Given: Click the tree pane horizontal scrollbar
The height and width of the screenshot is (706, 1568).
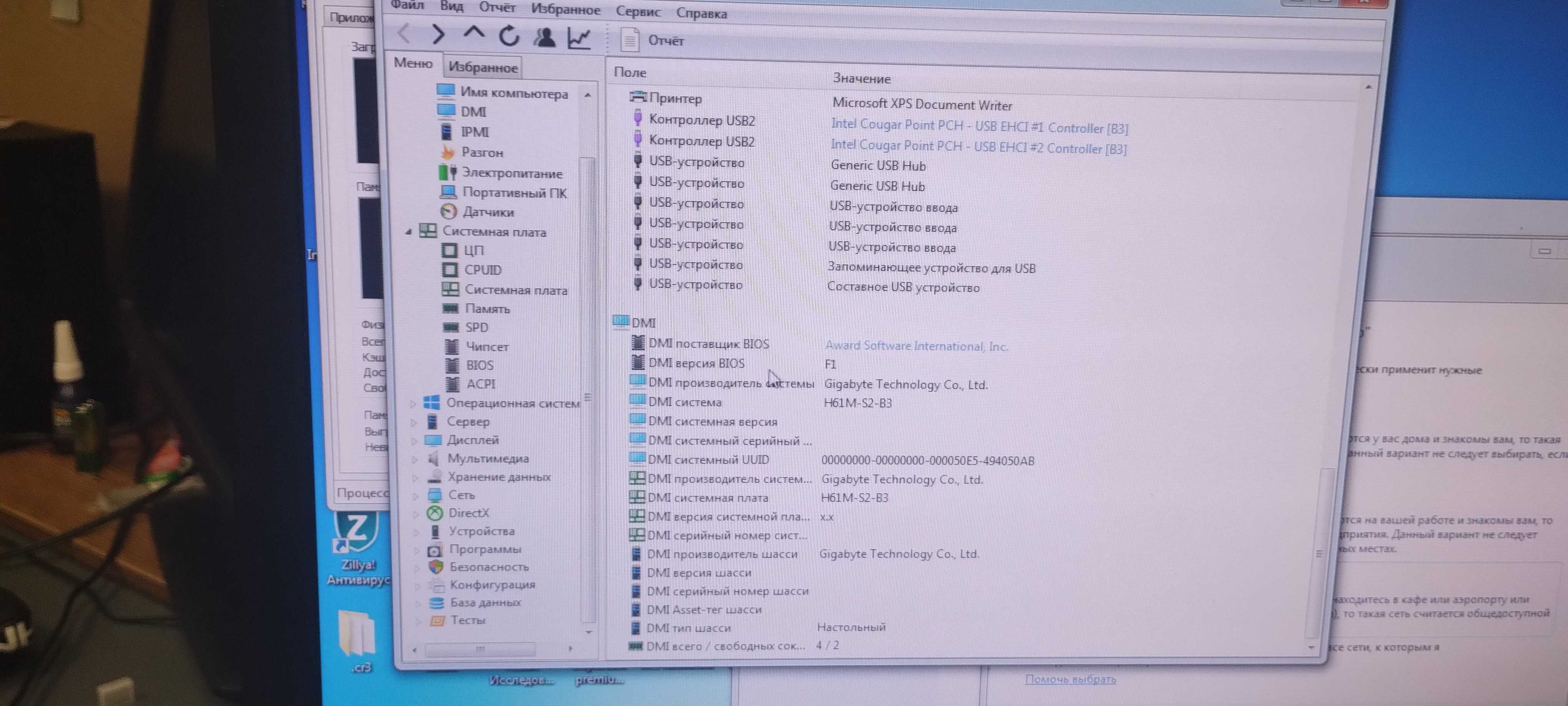Looking at the screenshot, I should point(481,649).
